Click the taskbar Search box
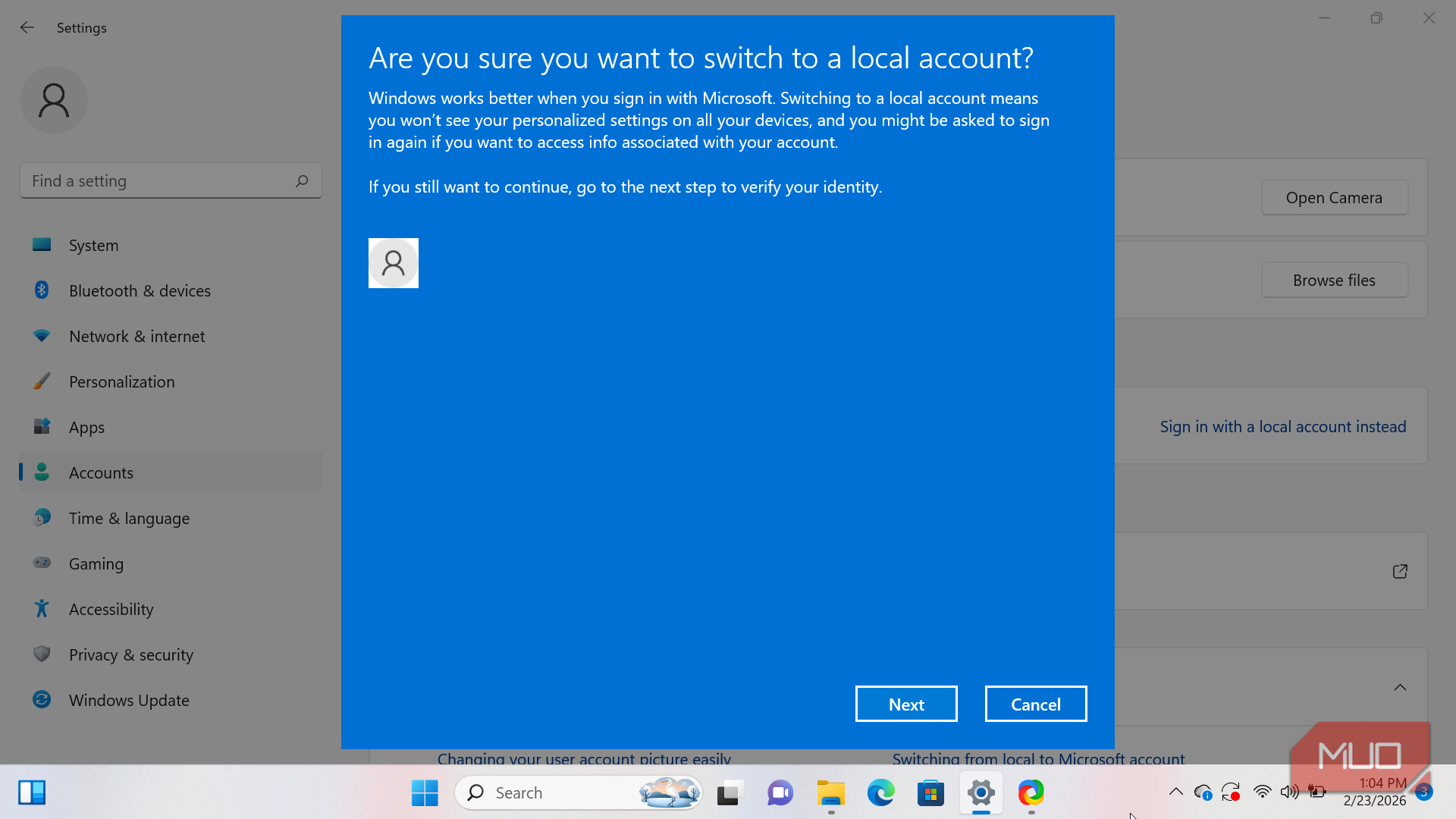1456x819 pixels. click(579, 792)
